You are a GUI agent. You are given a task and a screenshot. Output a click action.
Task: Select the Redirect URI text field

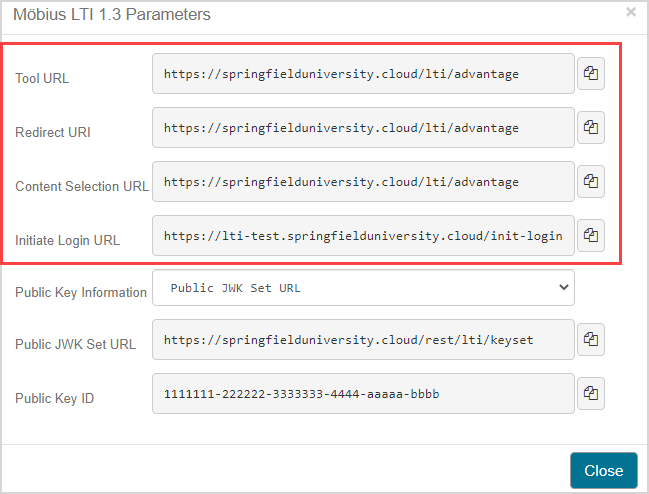tap(363, 127)
